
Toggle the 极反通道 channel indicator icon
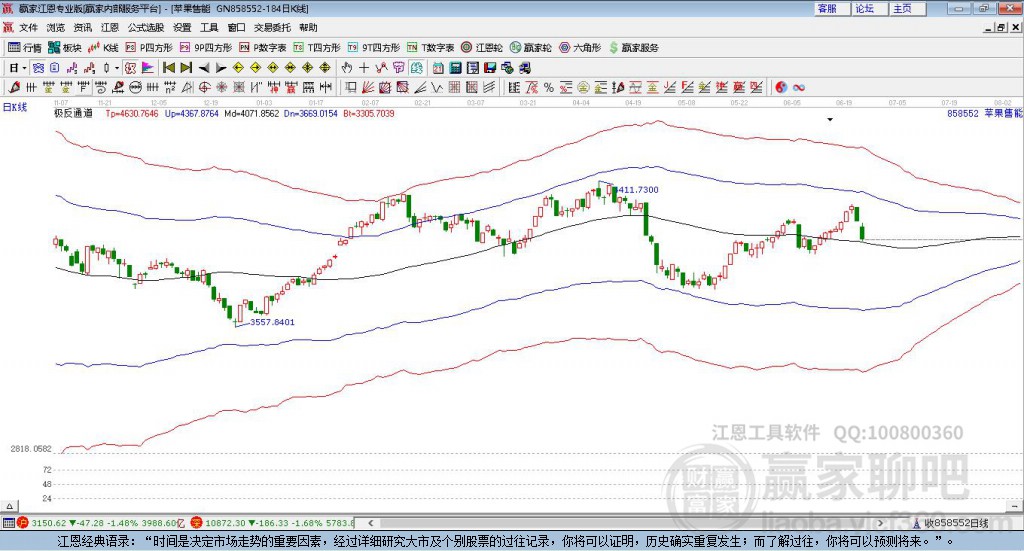(x=130, y=68)
